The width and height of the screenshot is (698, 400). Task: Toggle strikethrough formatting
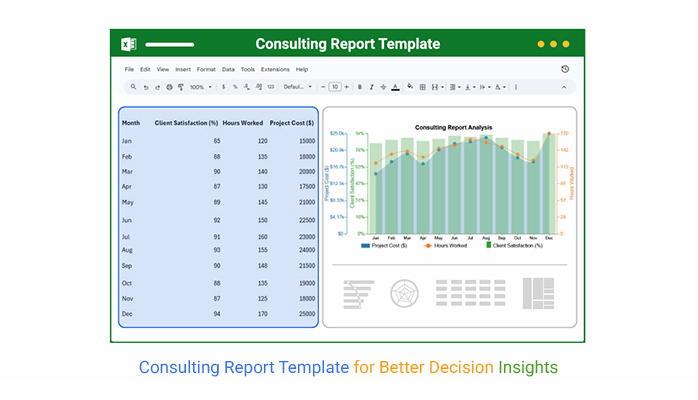(384, 87)
